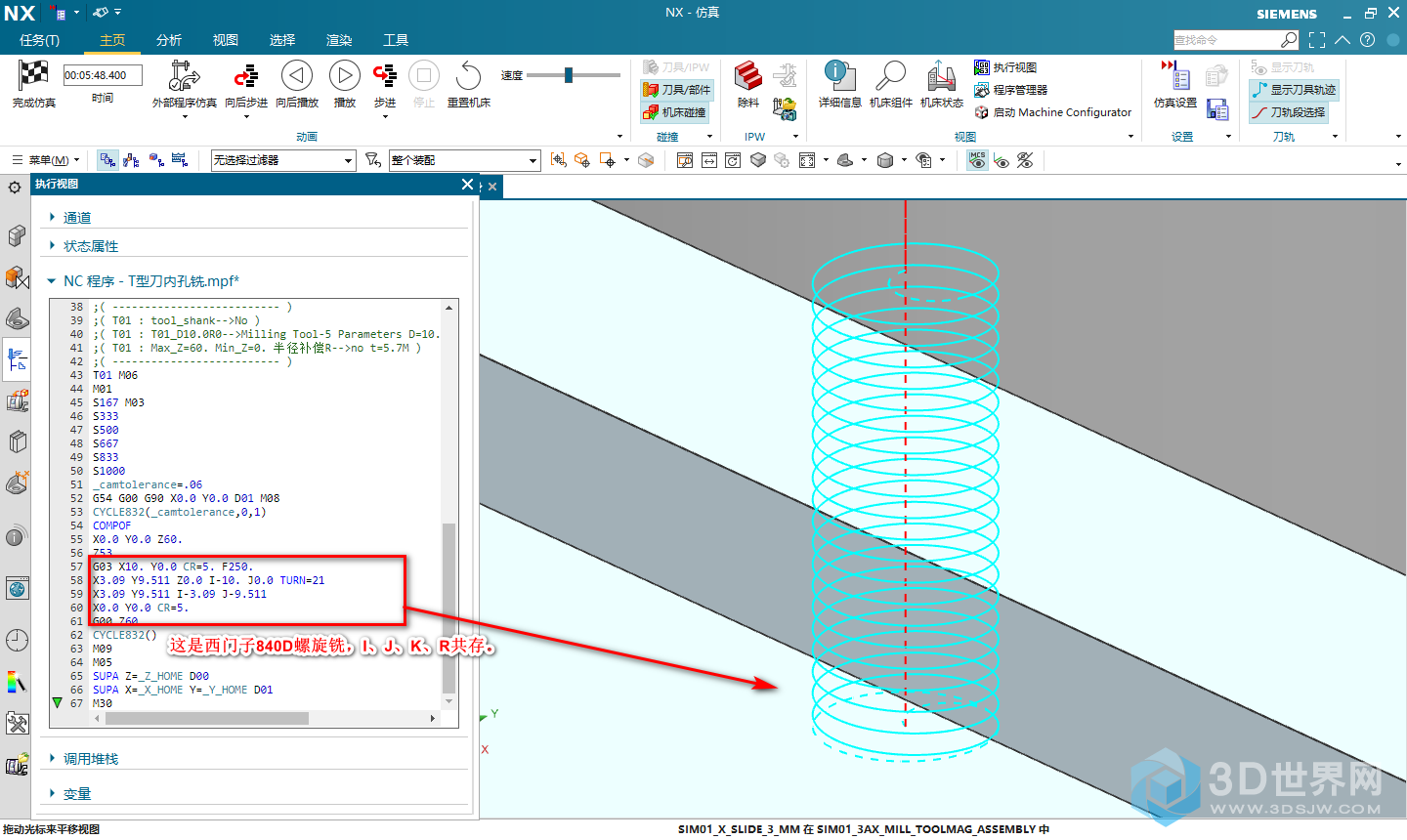1407x840 pixels.
Task: Open the 无选择过滤器 selection filter dropdown
Action: pyautogui.click(x=282, y=160)
